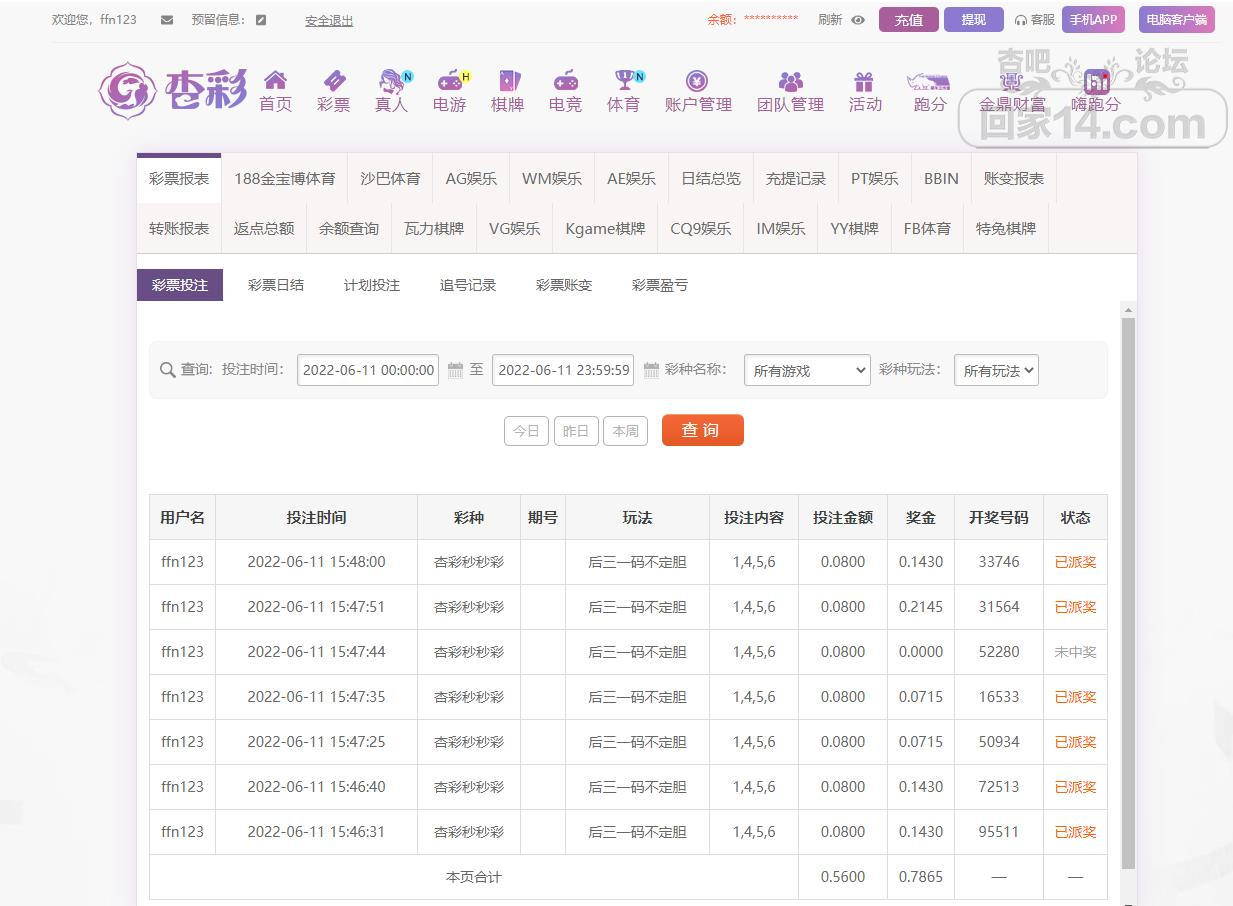
Task: Click the mail envelope icon
Action: 167,20
